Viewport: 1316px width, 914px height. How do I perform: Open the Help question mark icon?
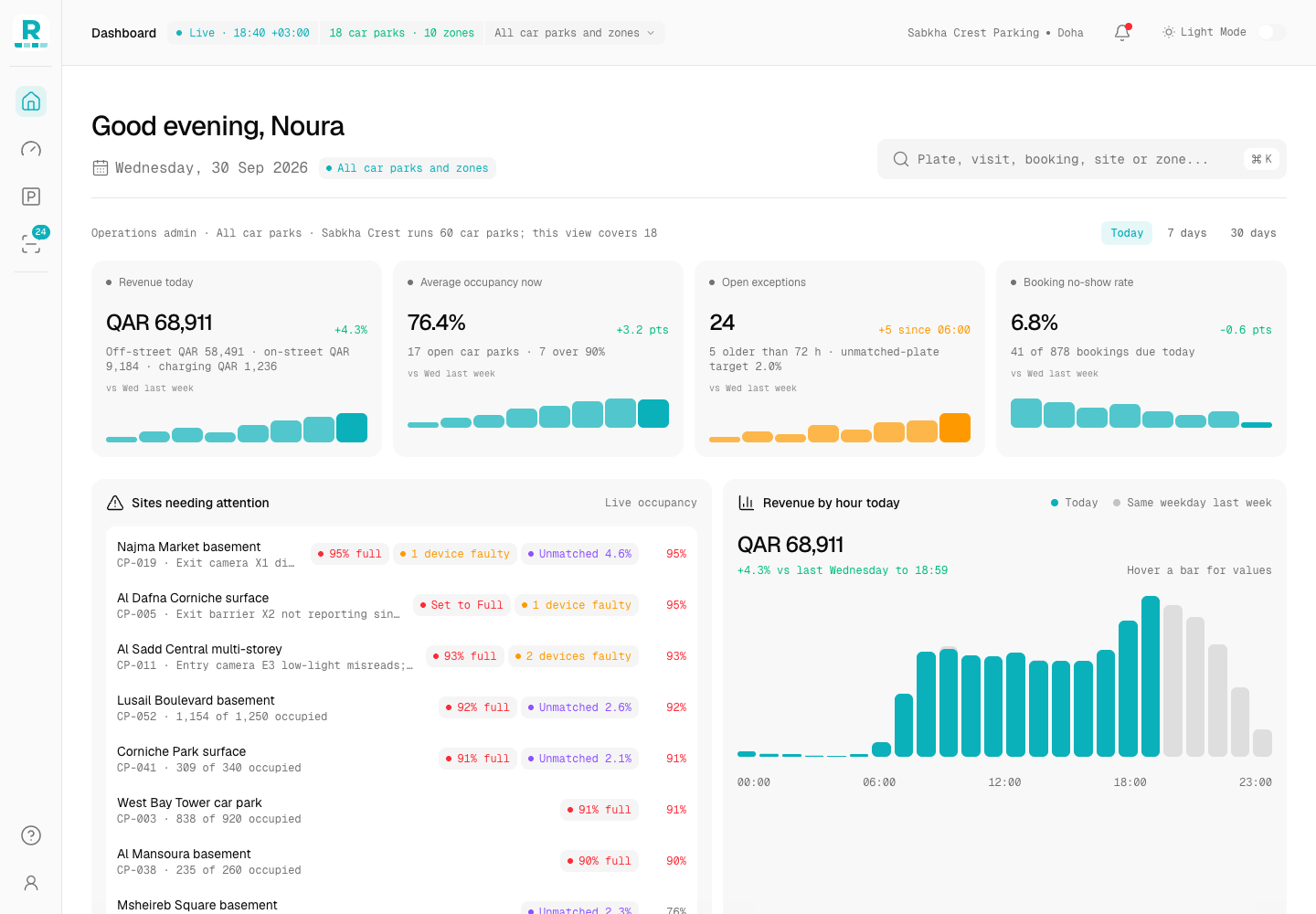tap(31, 835)
